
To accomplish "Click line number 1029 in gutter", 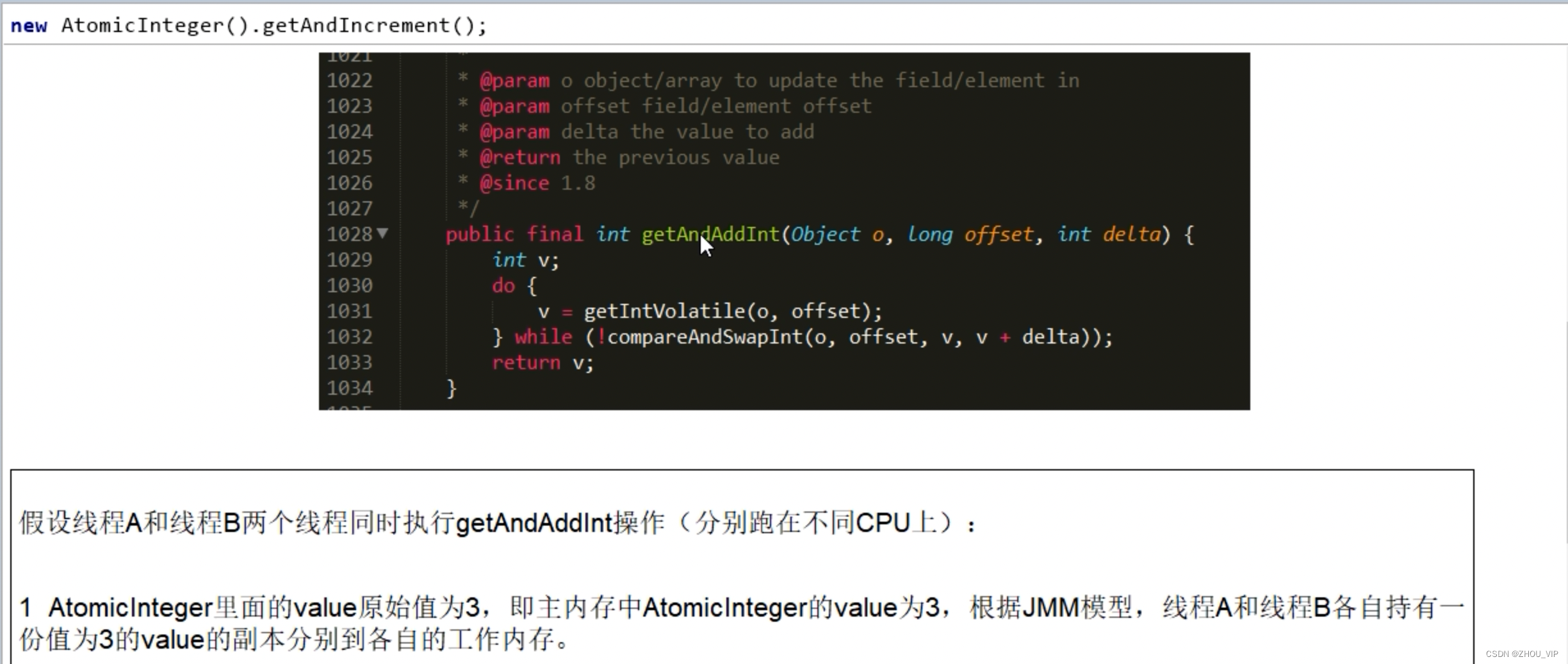I will pyautogui.click(x=350, y=260).
